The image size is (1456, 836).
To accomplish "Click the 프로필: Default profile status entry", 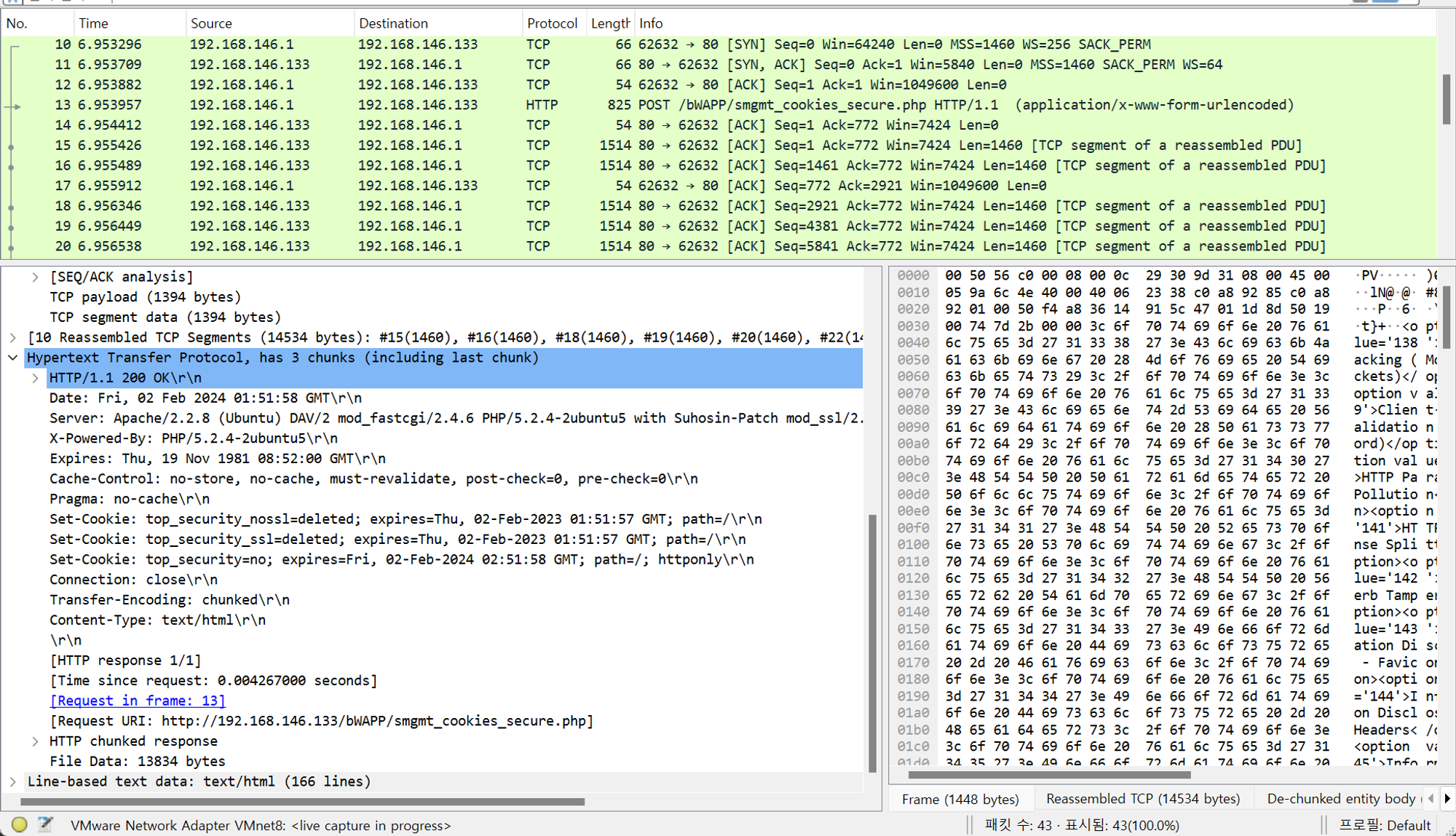I will pos(1385,825).
